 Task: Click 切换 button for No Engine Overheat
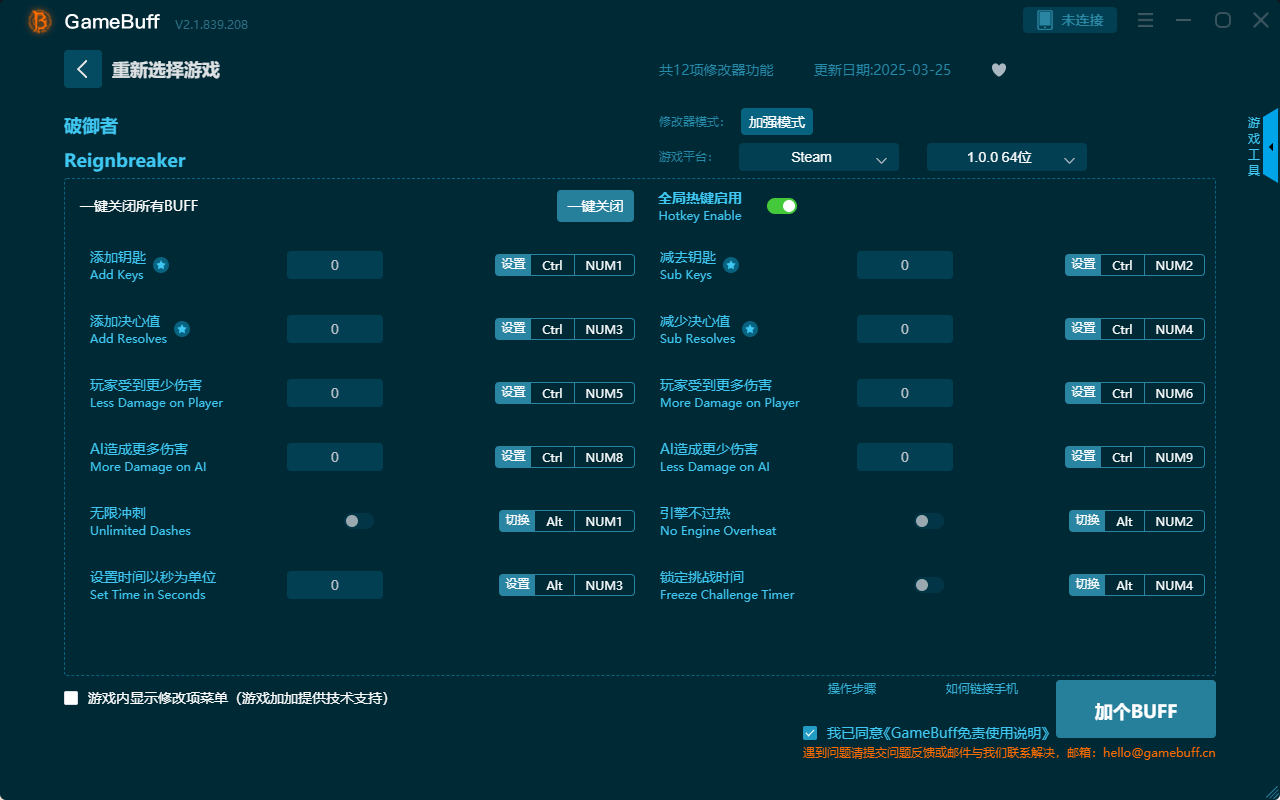pos(1087,521)
